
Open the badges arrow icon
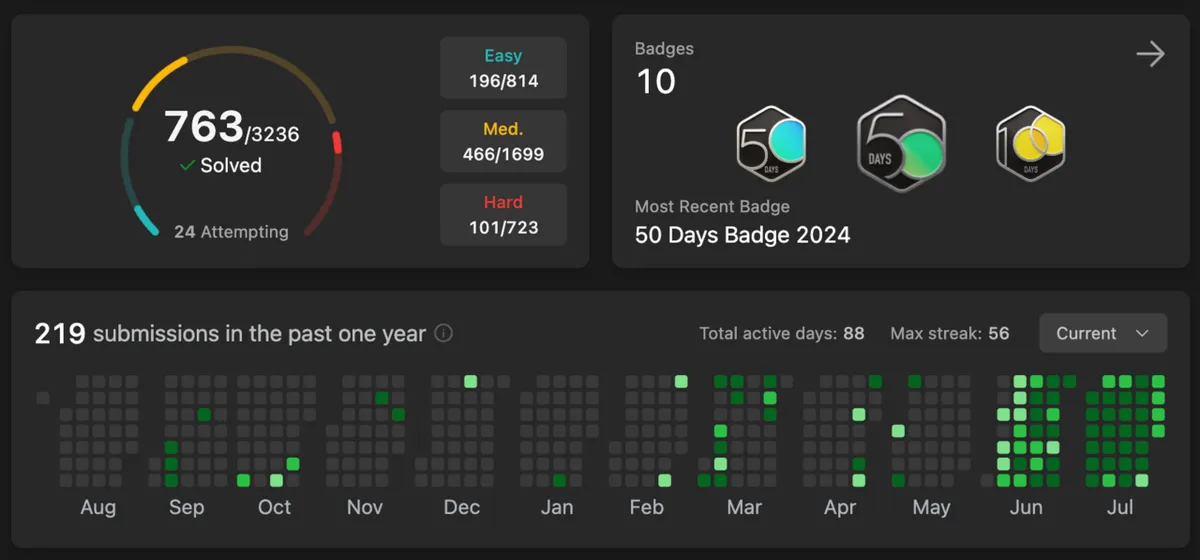1150,55
